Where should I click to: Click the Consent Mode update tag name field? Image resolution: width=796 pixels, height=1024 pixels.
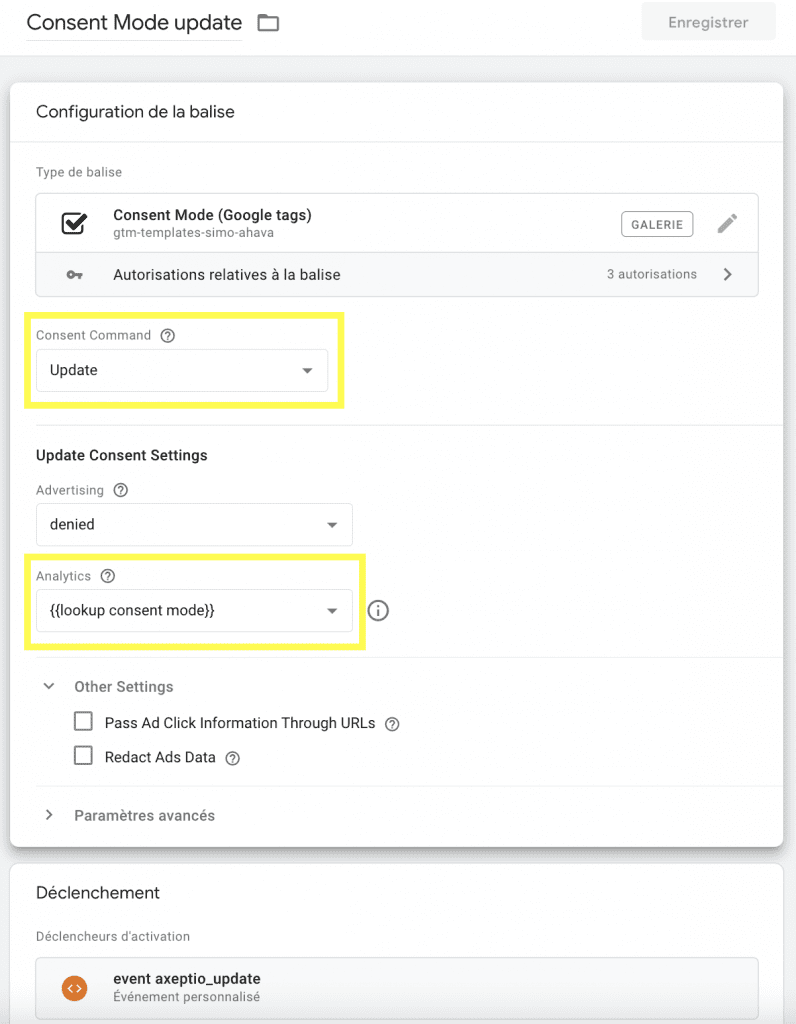[x=134, y=23]
